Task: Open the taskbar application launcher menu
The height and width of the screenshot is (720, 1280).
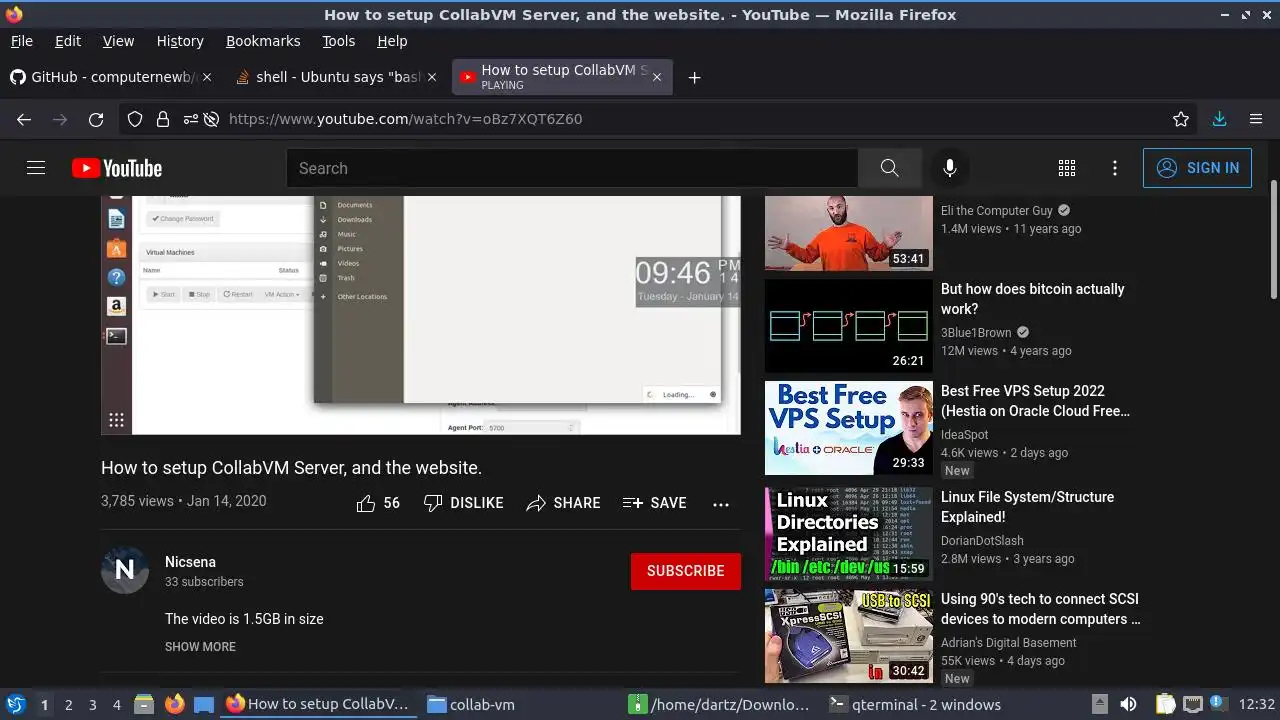Action: pos(15,704)
